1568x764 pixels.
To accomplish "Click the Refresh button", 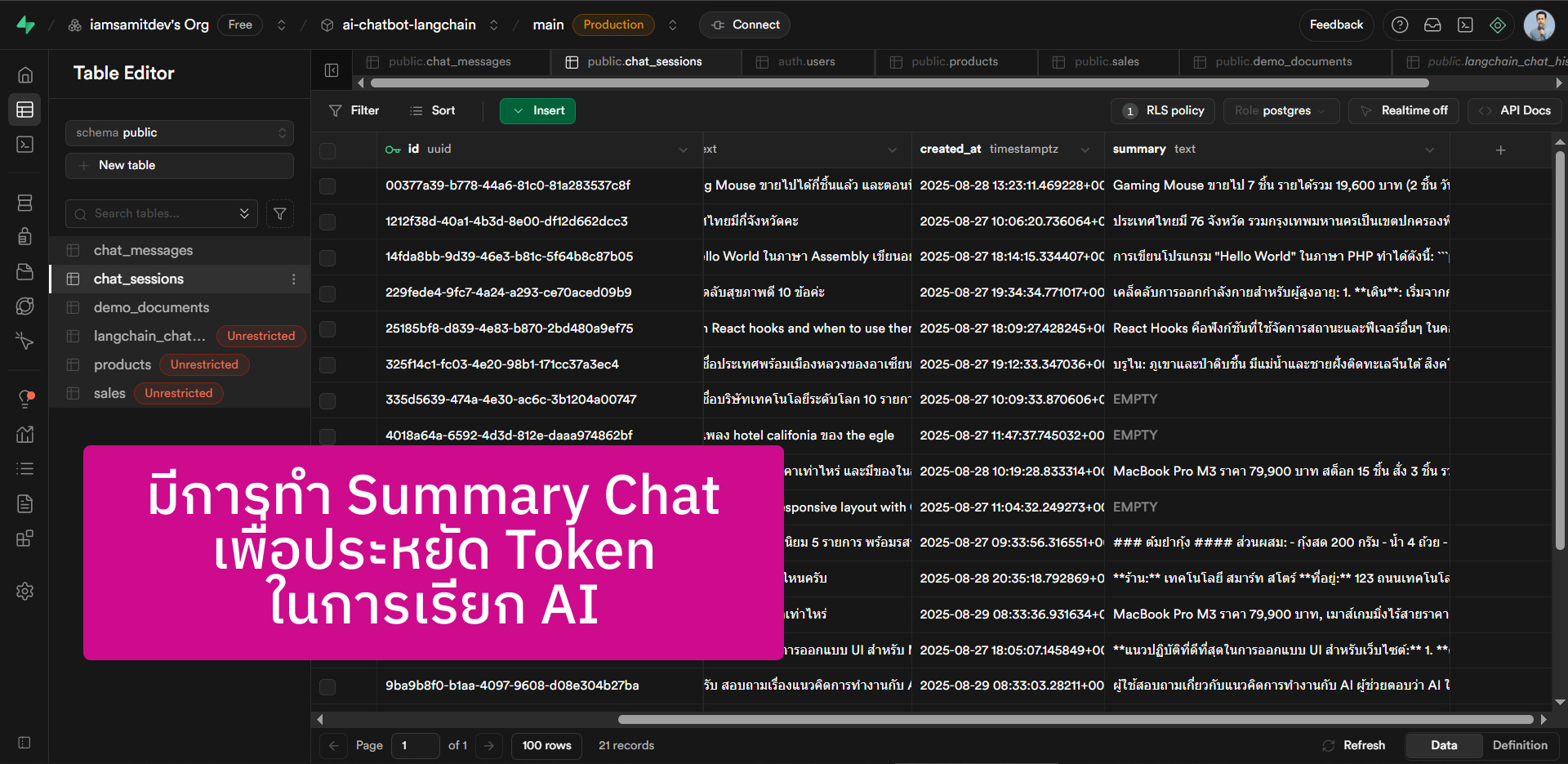I will [x=1354, y=746].
